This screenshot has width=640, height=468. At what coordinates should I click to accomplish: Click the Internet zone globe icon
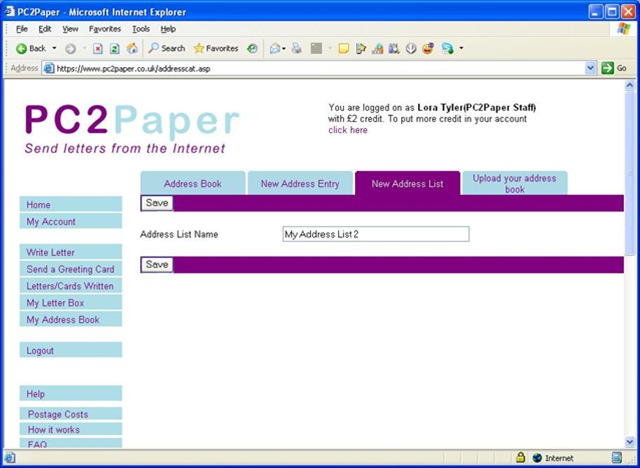click(x=537, y=458)
